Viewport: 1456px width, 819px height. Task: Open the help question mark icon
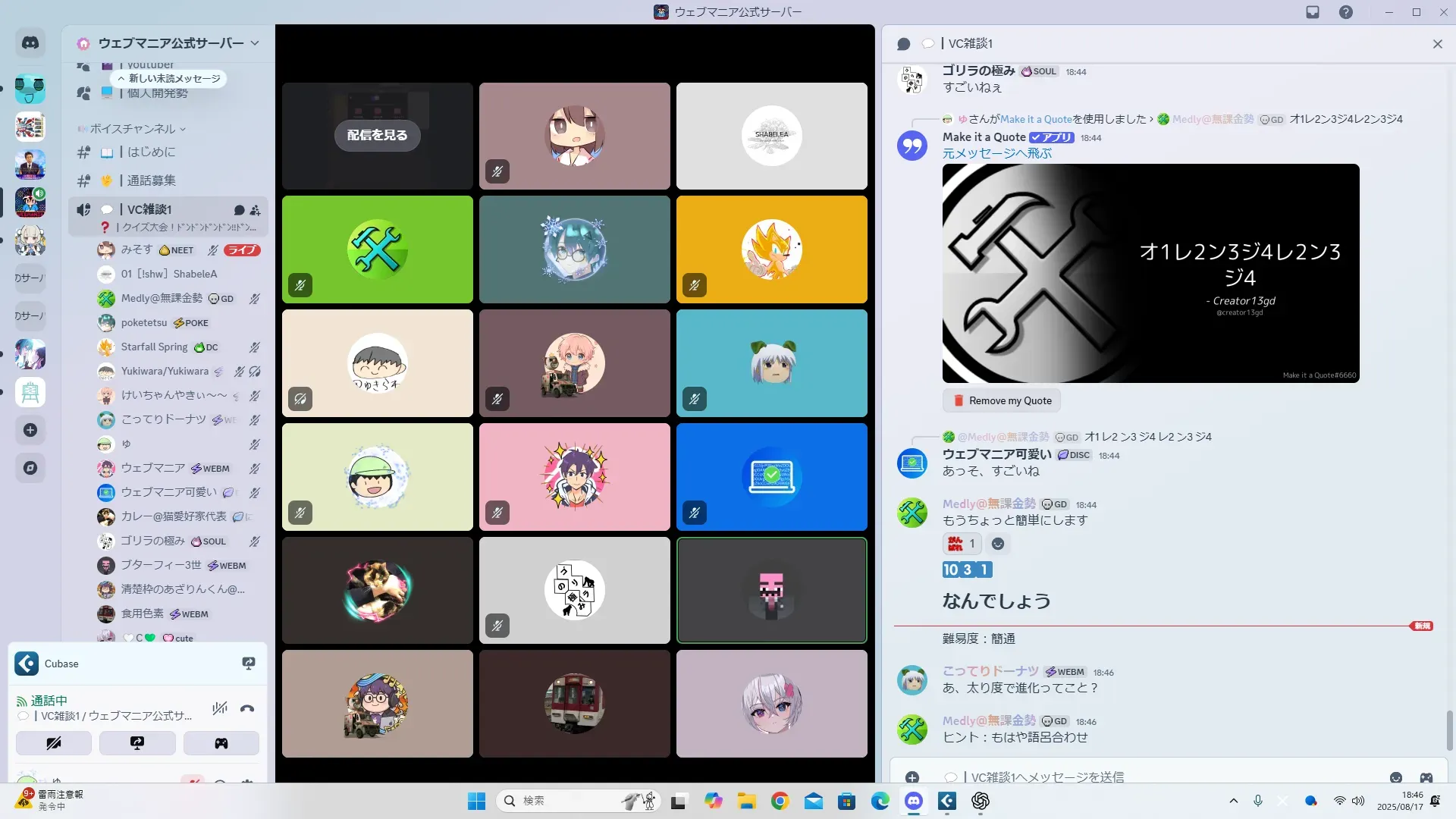(x=1345, y=12)
